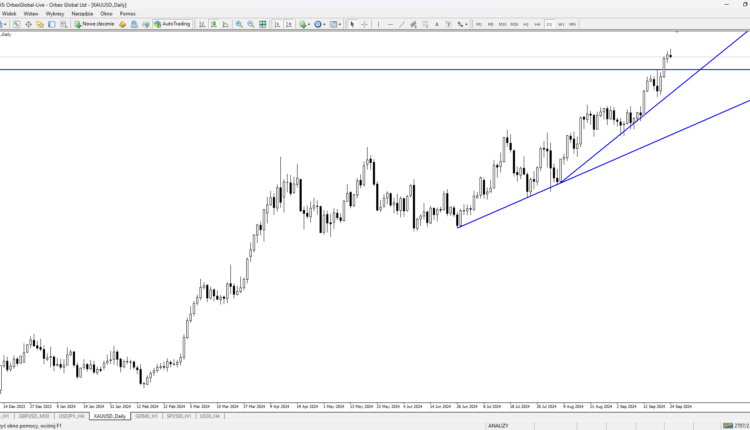The height and width of the screenshot is (430, 750).
Task: Switch to MN monthly timeframe
Action: (x=573, y=24)
